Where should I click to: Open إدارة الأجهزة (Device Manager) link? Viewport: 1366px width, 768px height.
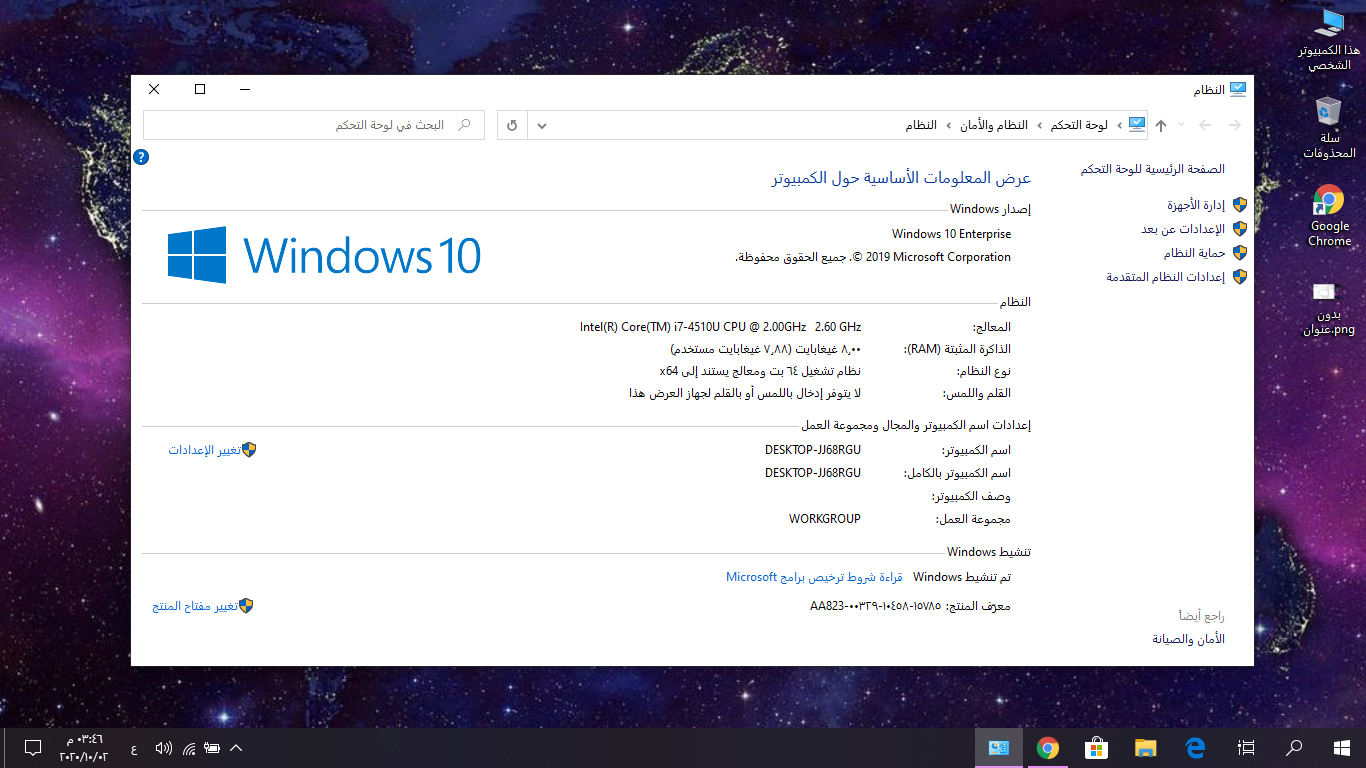pyautogui.click(x=1196, y=205)
